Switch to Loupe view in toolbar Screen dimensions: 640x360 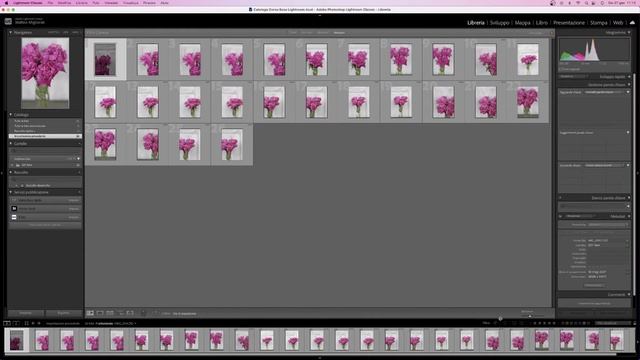point(100,313)
